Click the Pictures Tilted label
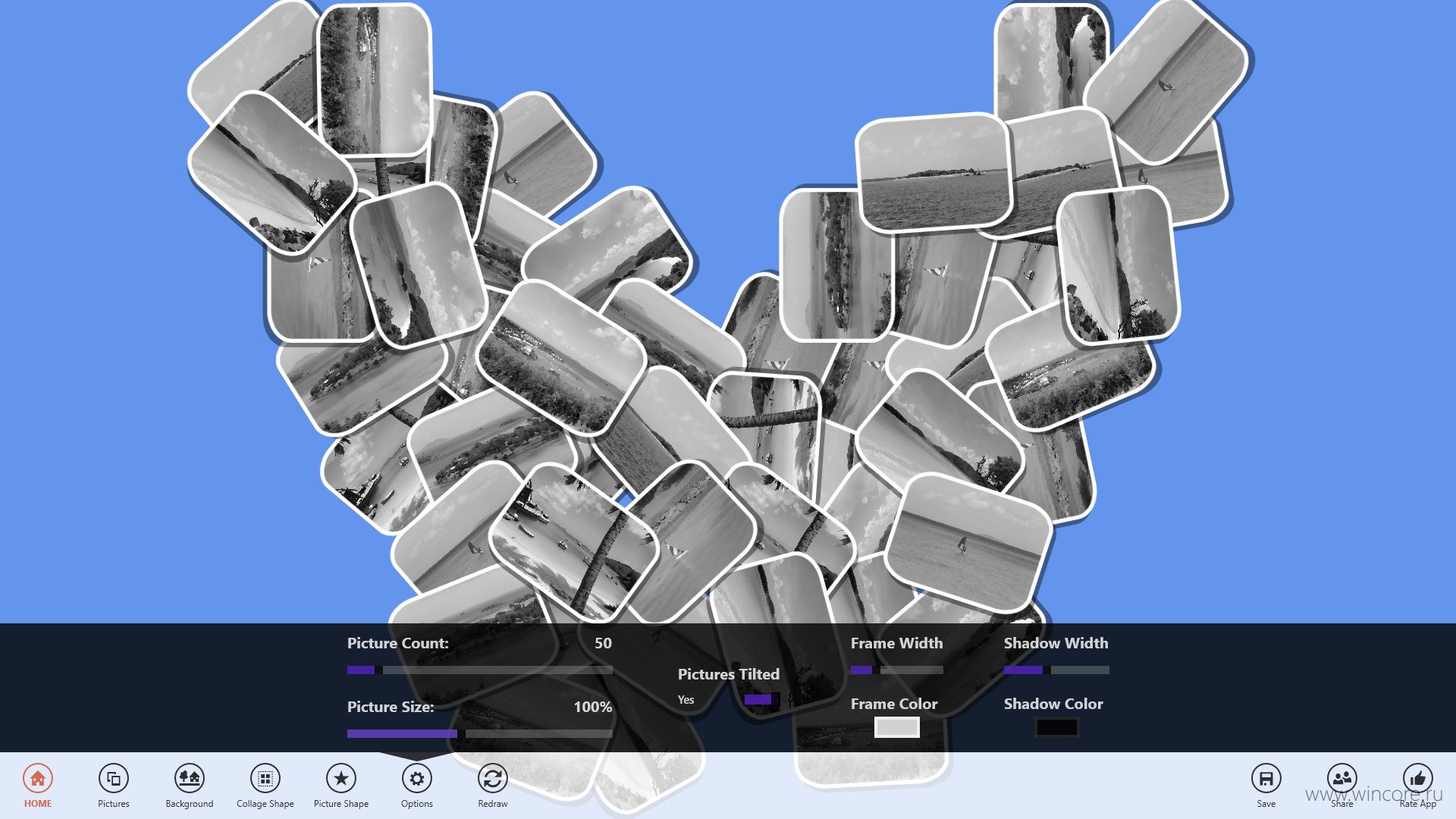Image resolution: width=1456 pixels, height=819 pixels. [728, 674]
